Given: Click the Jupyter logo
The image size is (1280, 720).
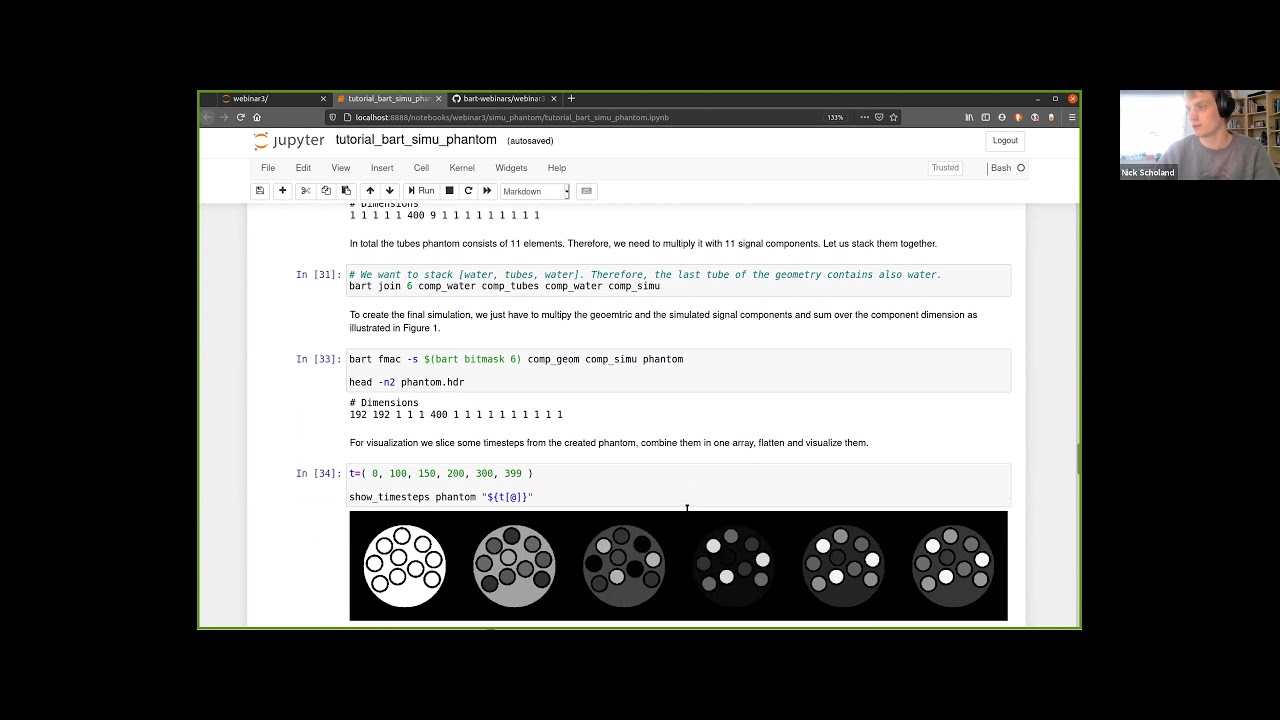Looking at the screenshot, I should 289,141.
